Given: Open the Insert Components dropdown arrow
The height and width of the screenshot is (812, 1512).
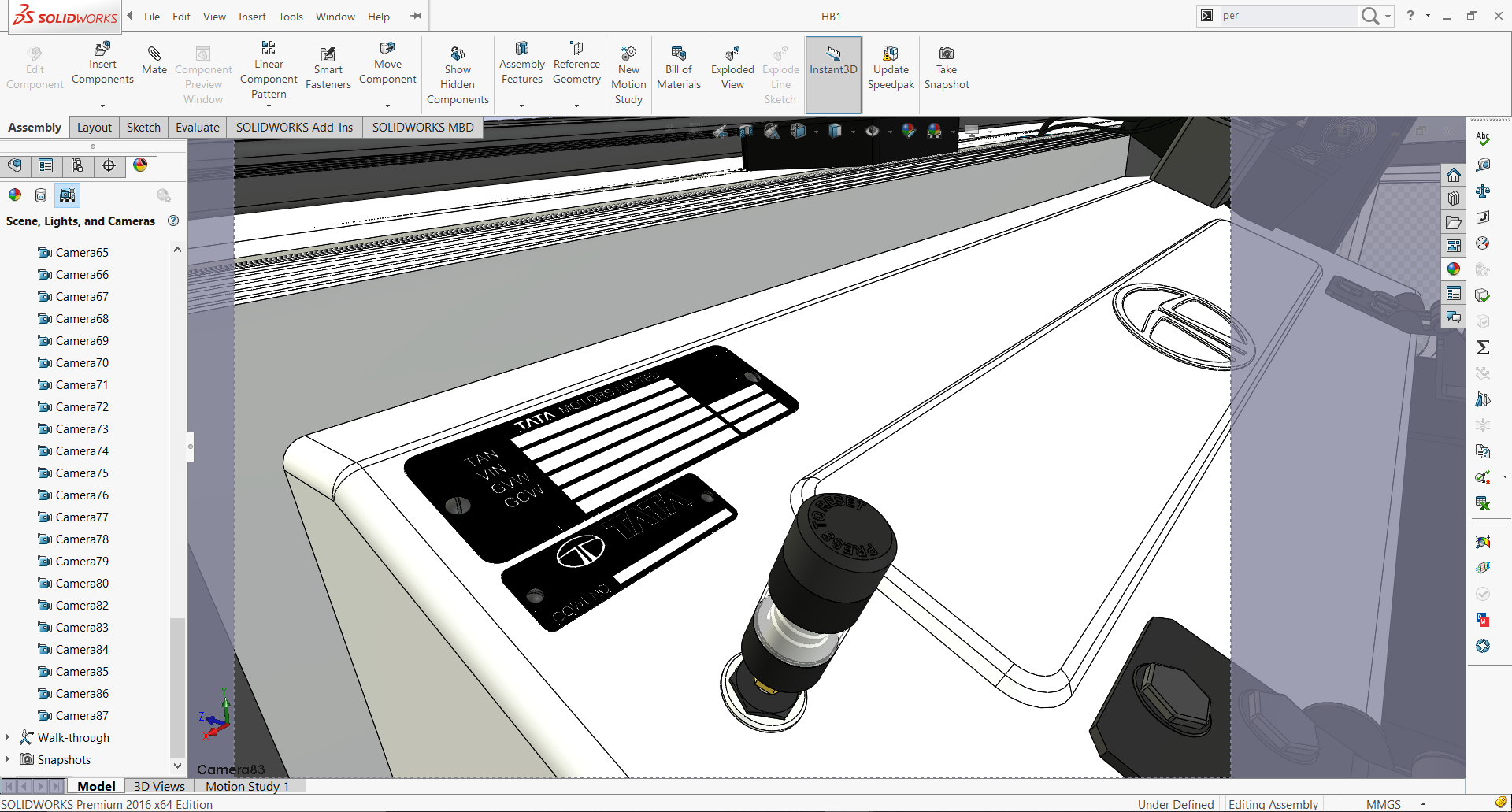Looking at the screenshot, I should click(x=102, y=106).
